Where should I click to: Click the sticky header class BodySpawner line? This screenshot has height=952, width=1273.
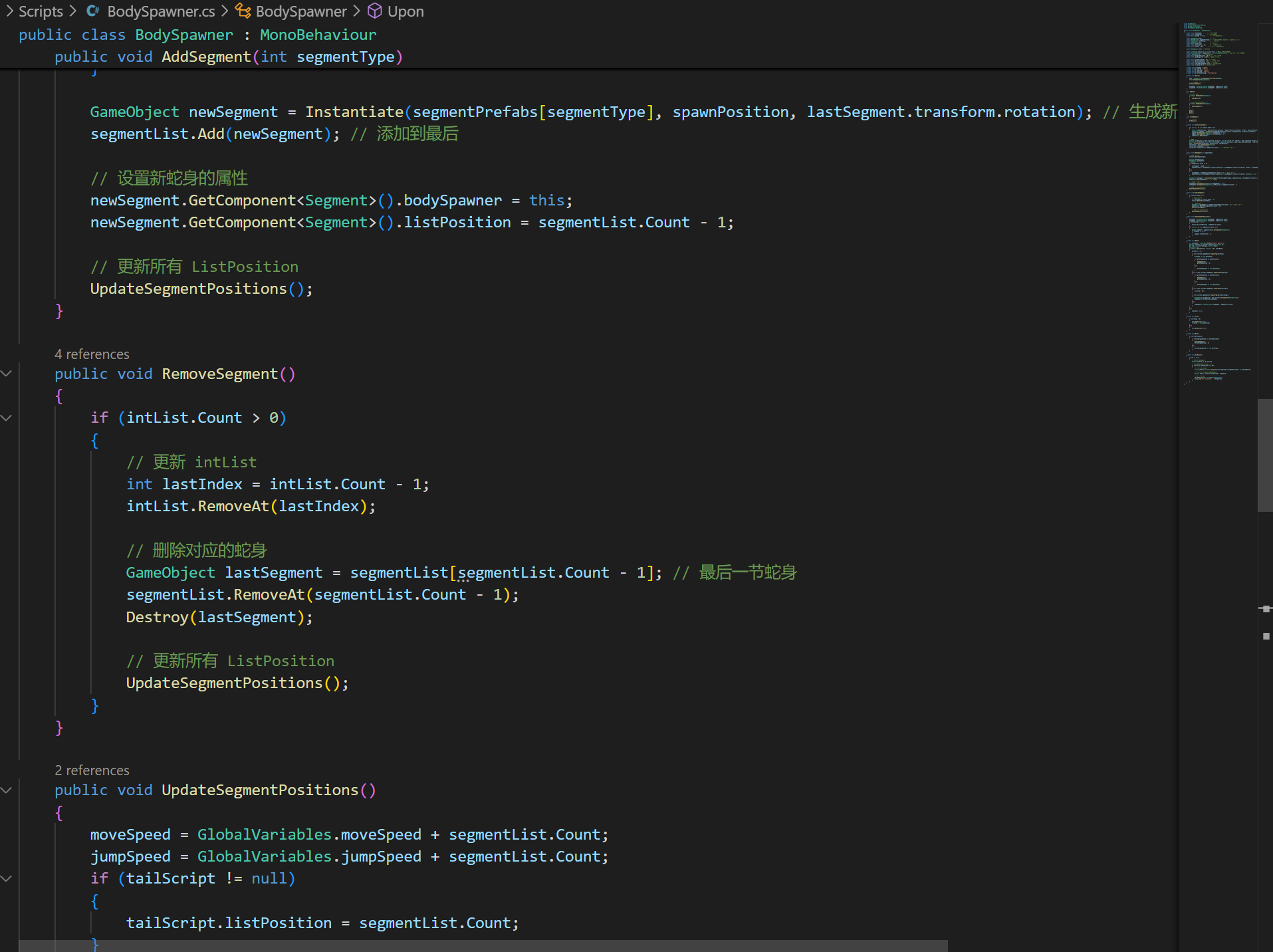(197, 35)
